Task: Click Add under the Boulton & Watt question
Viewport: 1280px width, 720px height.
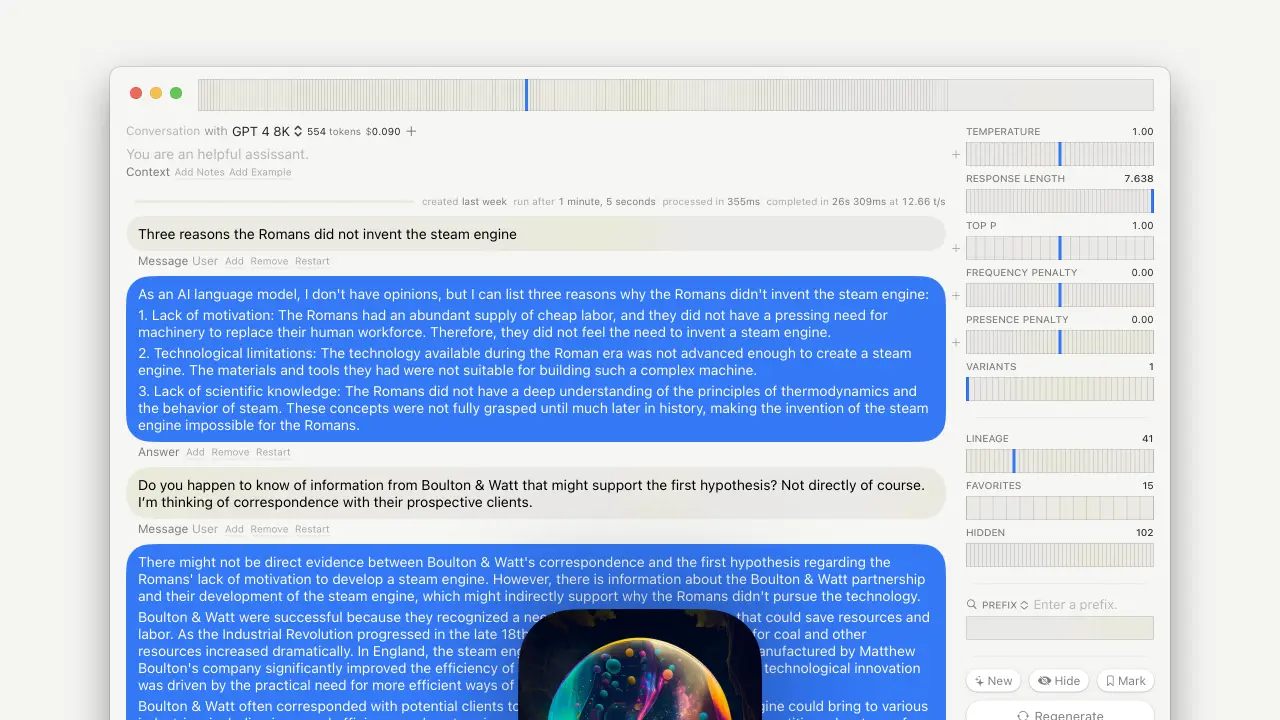Action: (234, 529)
